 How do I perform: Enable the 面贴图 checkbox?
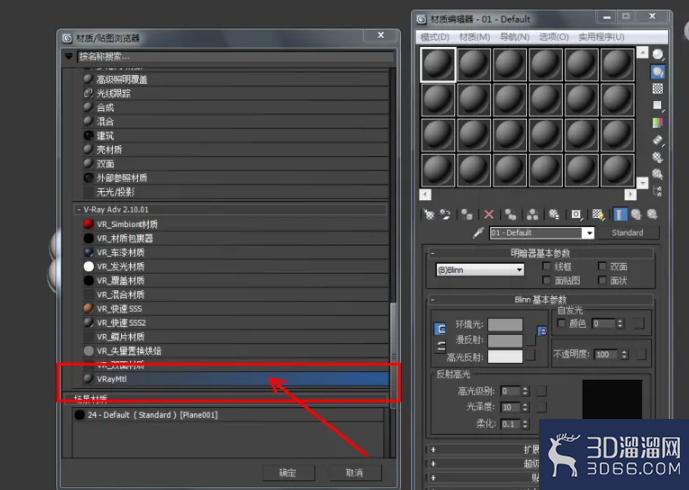(x=547, y=280)
